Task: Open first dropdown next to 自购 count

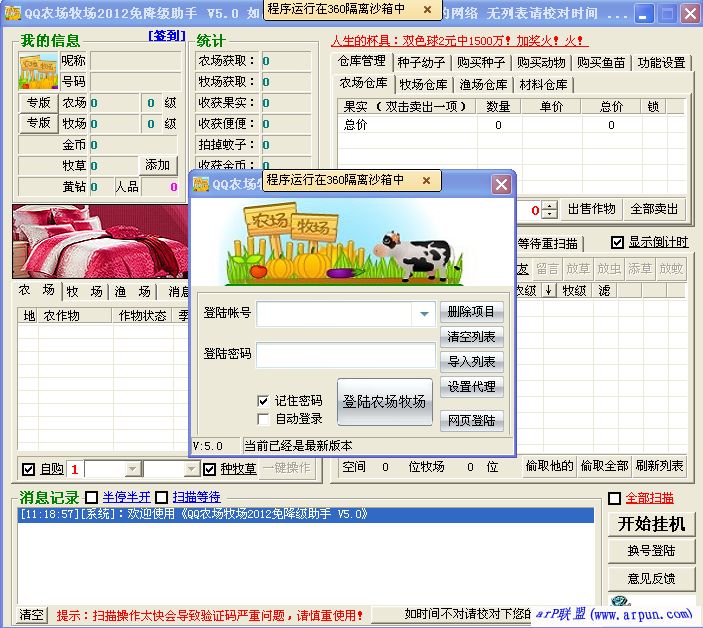Action: (132, 469)
